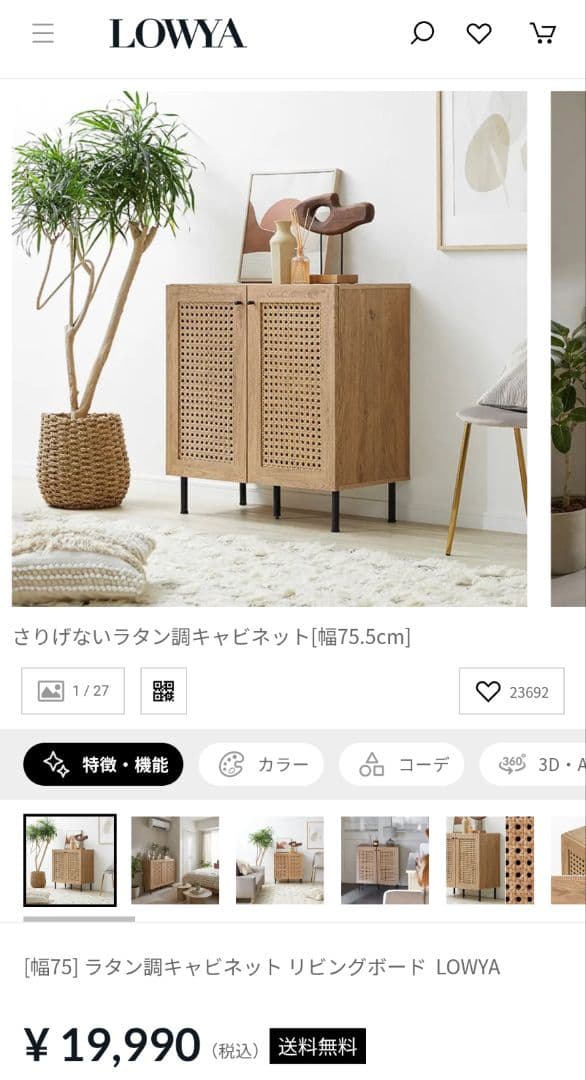The width and height of the screenshot is (586, 1080).
Task: Switch to the コーデ tab
Action: (401, 765)
